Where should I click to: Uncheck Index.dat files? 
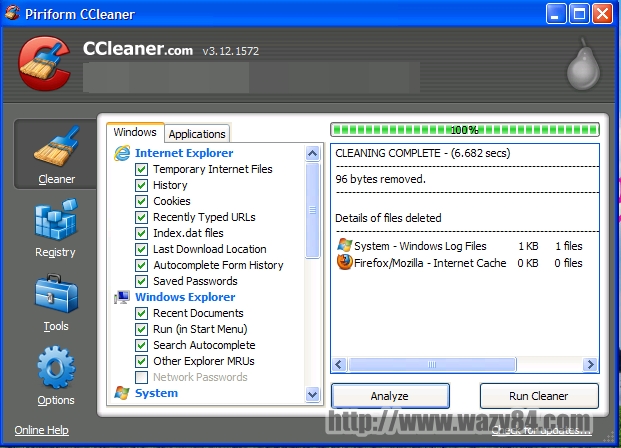tap(141, 233)
